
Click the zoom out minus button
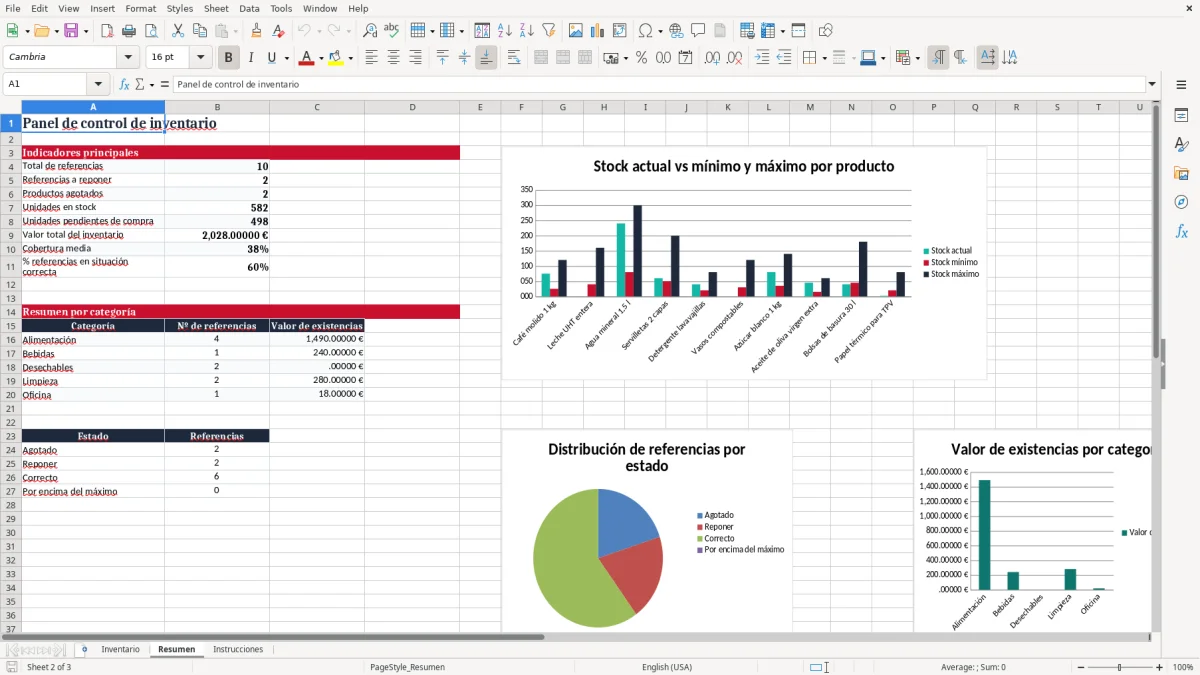coord(1081,667)
